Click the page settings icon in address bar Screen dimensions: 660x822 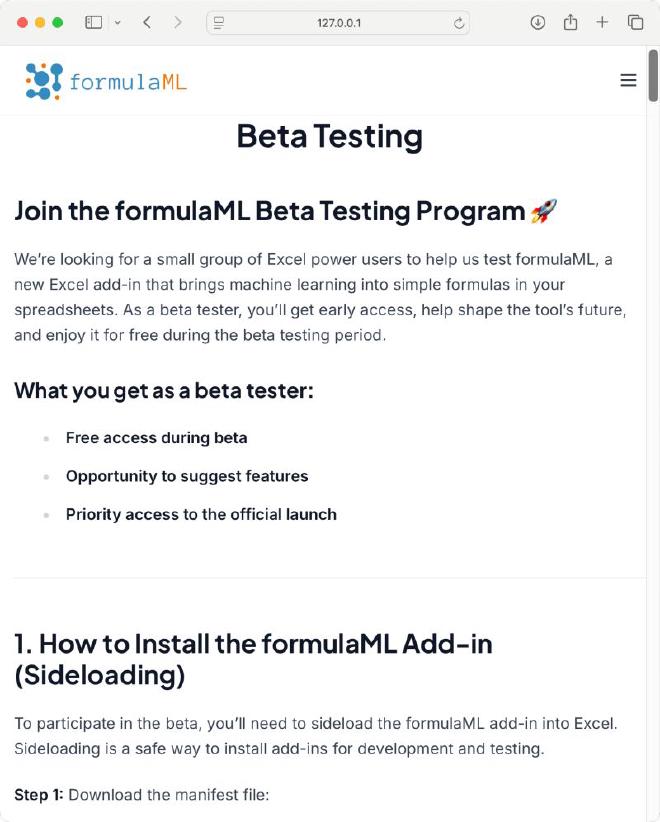(x=219, y=23)
